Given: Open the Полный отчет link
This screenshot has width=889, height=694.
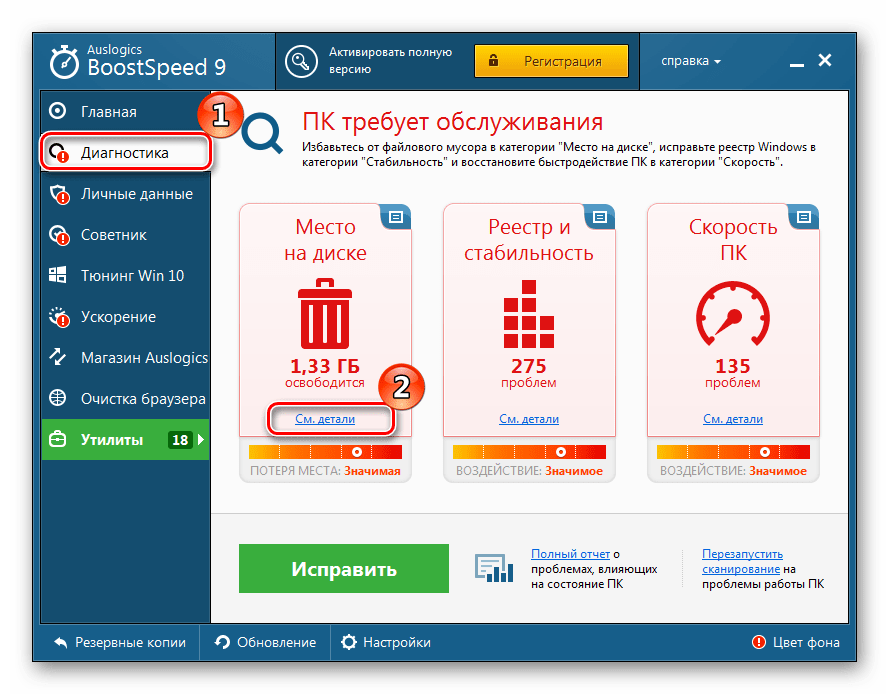Looking at the screenshot, I should pyautogui.click(x=570, y=554).
